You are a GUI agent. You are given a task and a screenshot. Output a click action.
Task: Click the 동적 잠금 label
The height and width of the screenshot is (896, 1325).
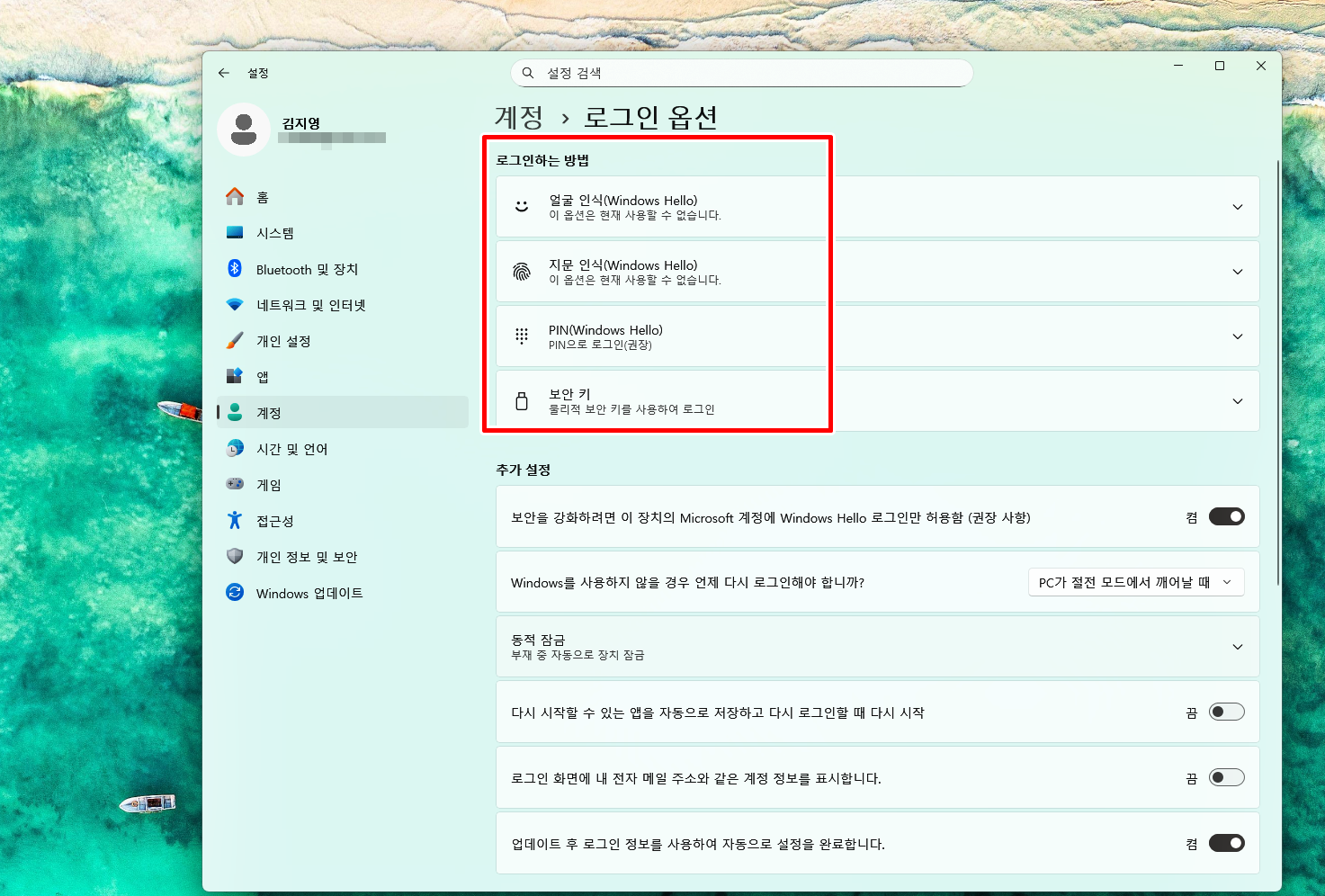[538, 640]
